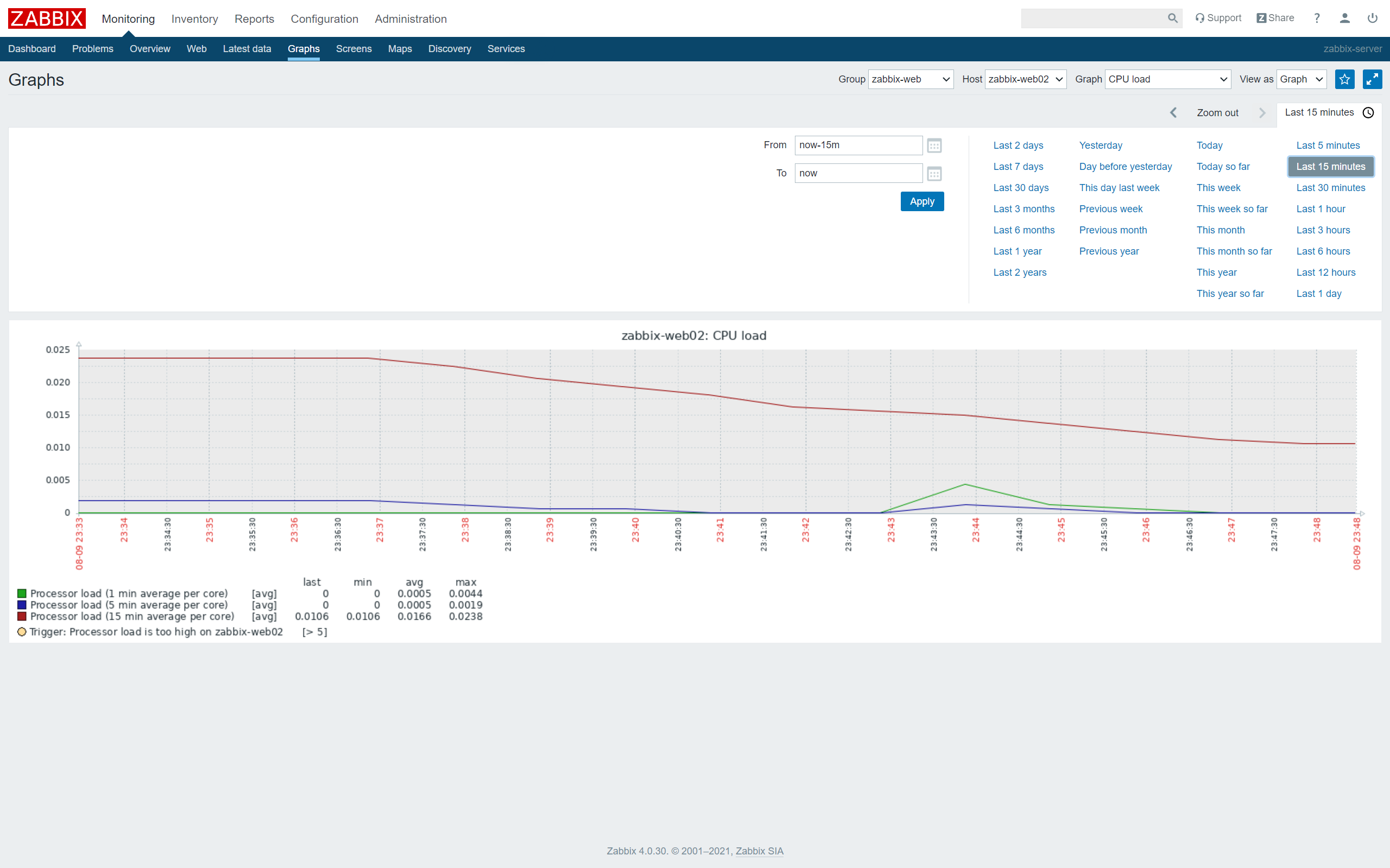Open the Host dropdown zabbix-web02
Screen dimensions: 1390x868
tap(1026, 79)
